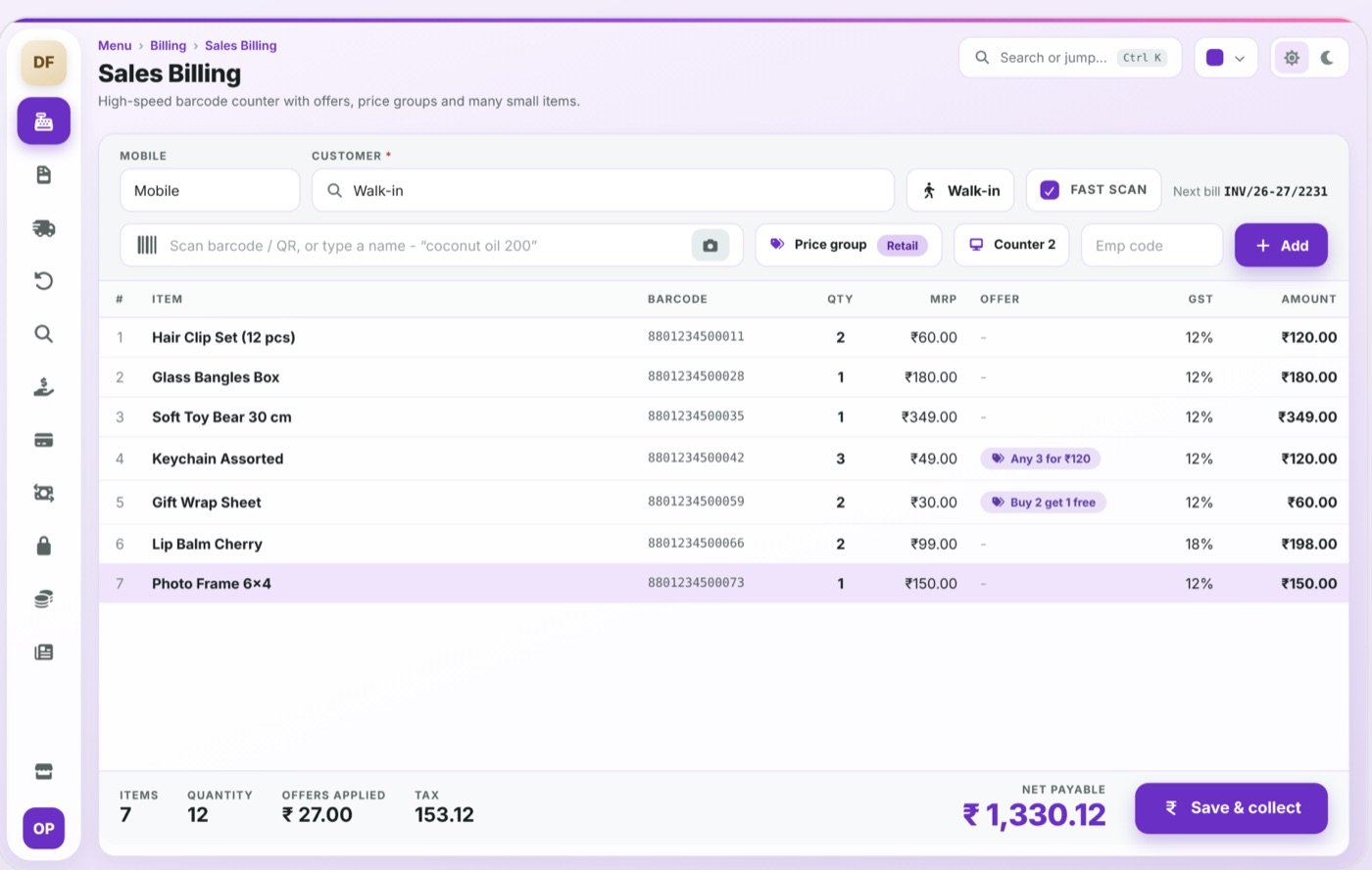Image resolution: width=1372 pixels, height=870 pixels.
Task: Open the newspaper reports sidebar icon
Action: [44, 652]
